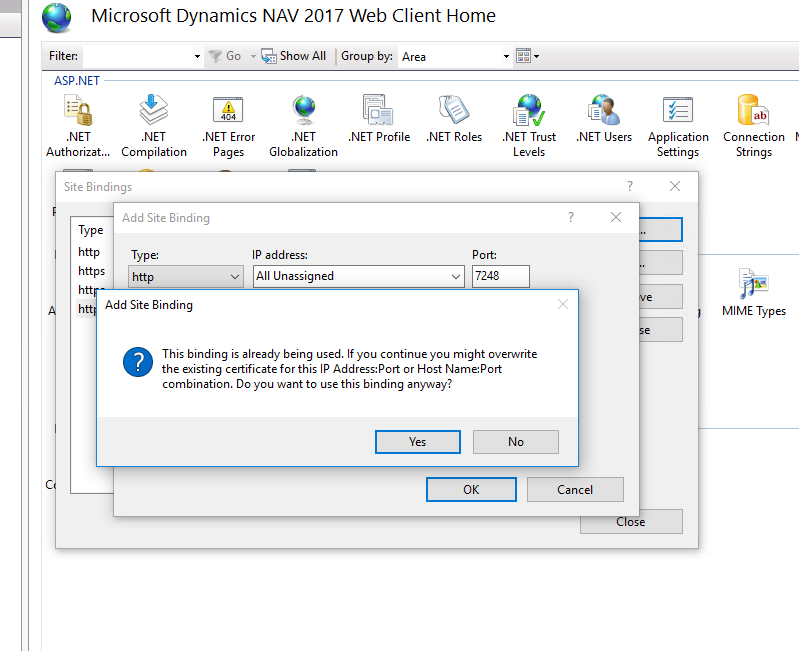Viewport: 799px width, 651px height.
Task: Open the .NET Globalization feature
Action: 303,125
